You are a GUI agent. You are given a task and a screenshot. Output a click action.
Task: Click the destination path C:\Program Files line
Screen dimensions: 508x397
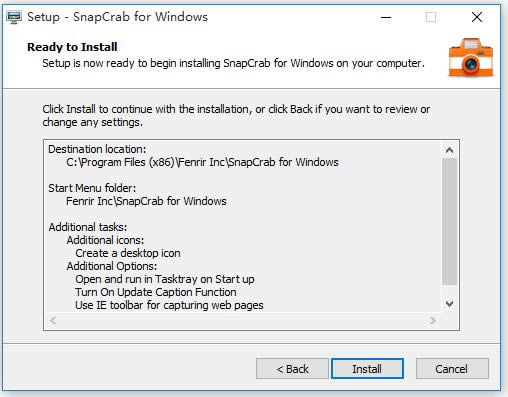coord(202,162)
